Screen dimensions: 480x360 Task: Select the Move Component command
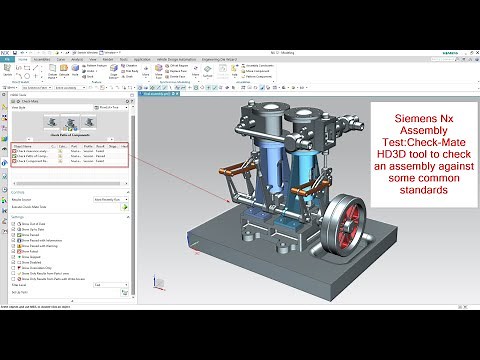[x=255, y=71]
